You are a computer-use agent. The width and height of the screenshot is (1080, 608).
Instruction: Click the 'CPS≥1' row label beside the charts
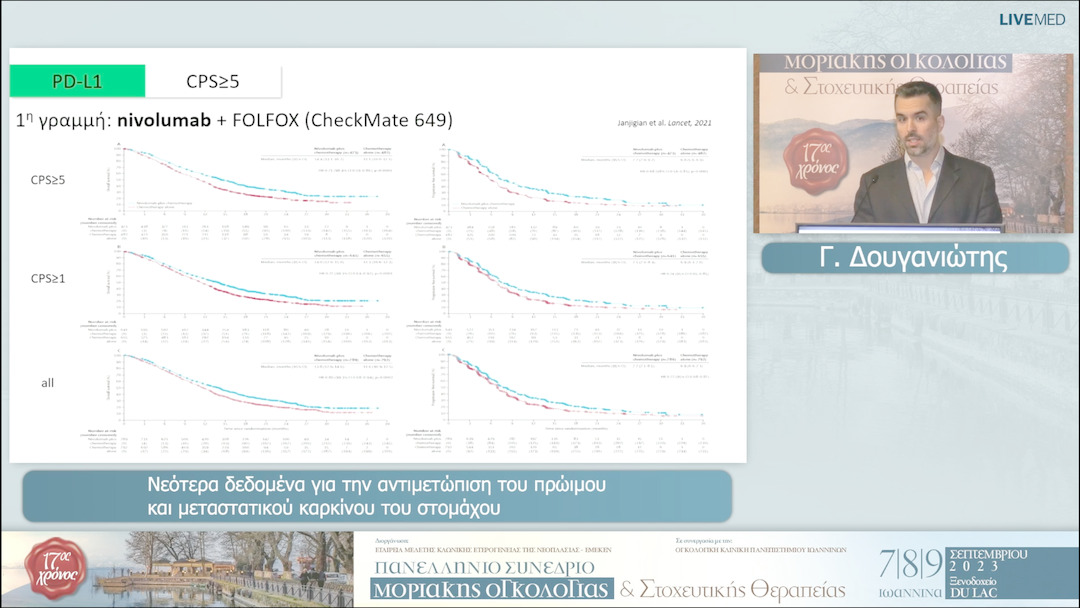pos(48,278)
